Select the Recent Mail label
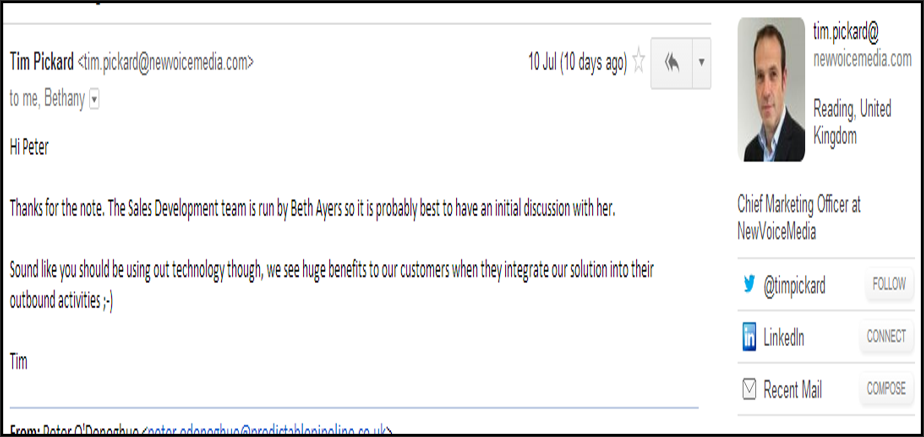Viewport: 924px width, 437px height. [793, 390]
